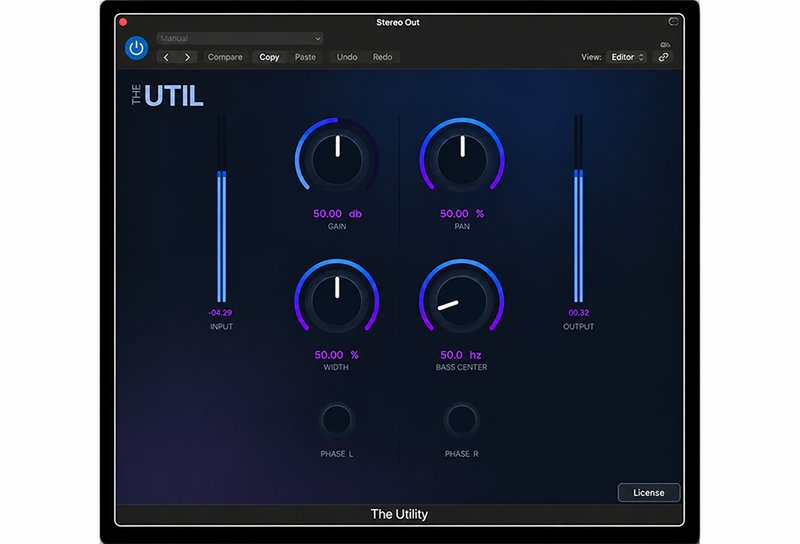The width and height of the screenshot is (800, 544).
Task: Click the 50.00 db gain value
Action: [337, 214]
